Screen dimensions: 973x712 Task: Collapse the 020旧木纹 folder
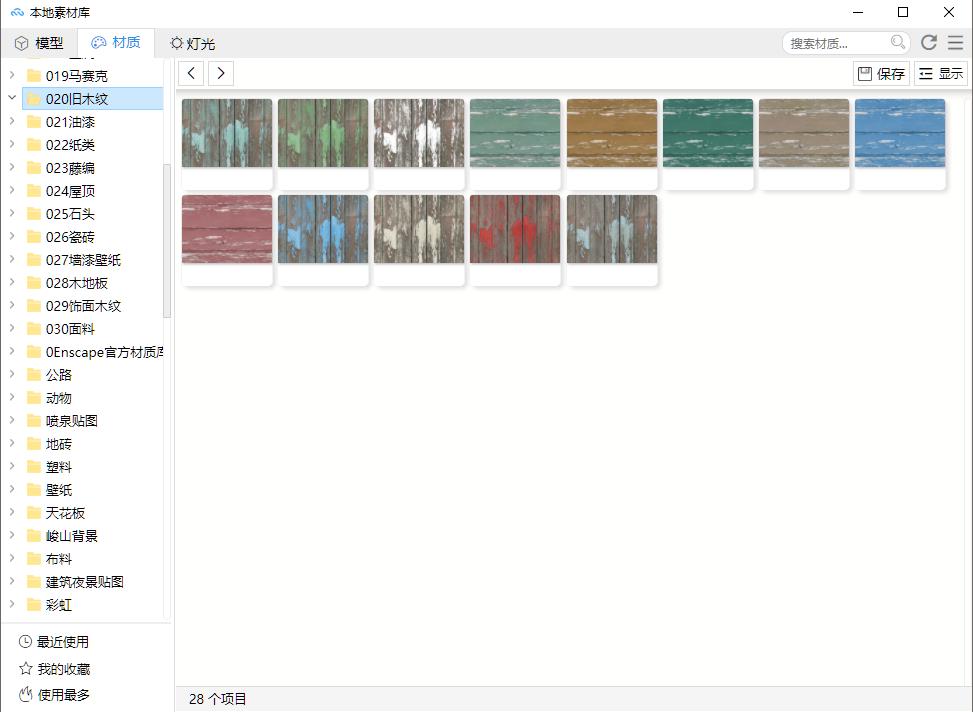[12, 98]
